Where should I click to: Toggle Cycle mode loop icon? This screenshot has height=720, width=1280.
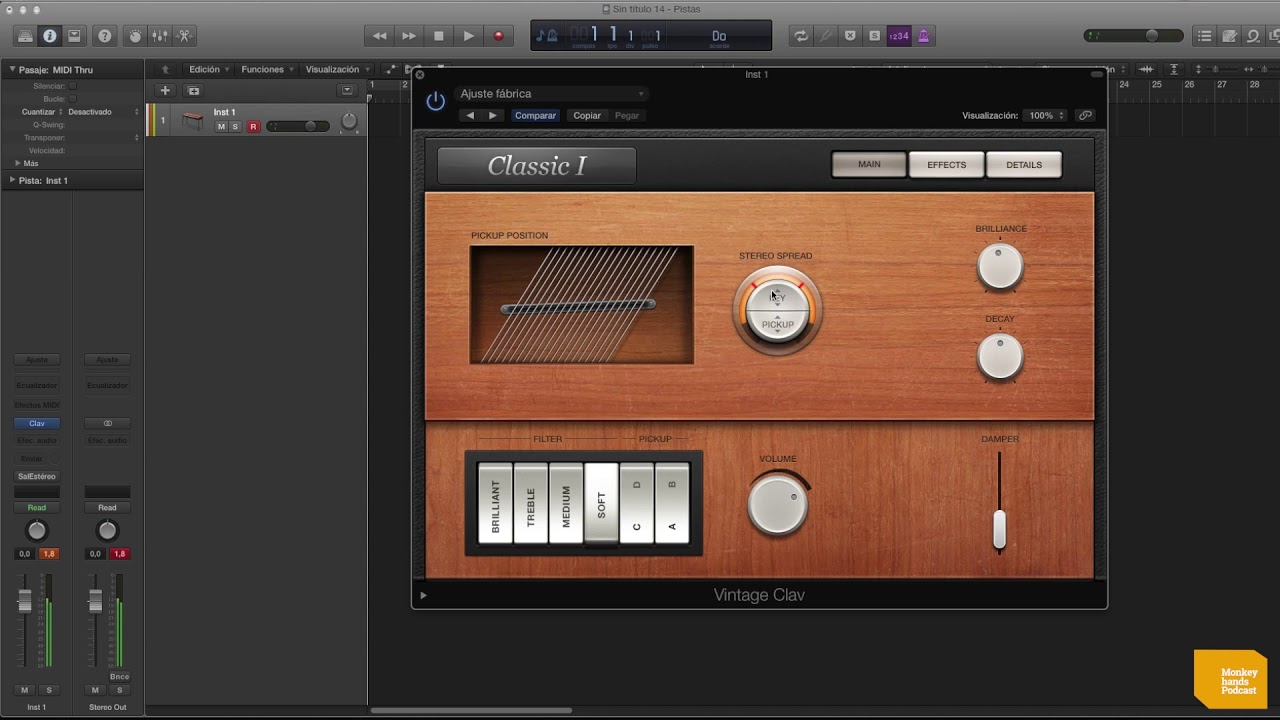pos(801,36)
